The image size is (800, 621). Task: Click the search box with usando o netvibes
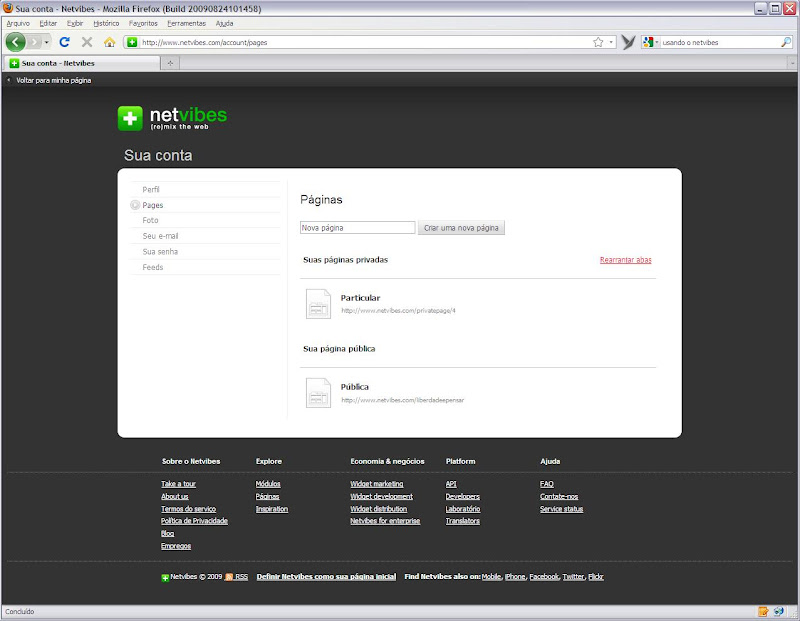[x=719, y=42]
